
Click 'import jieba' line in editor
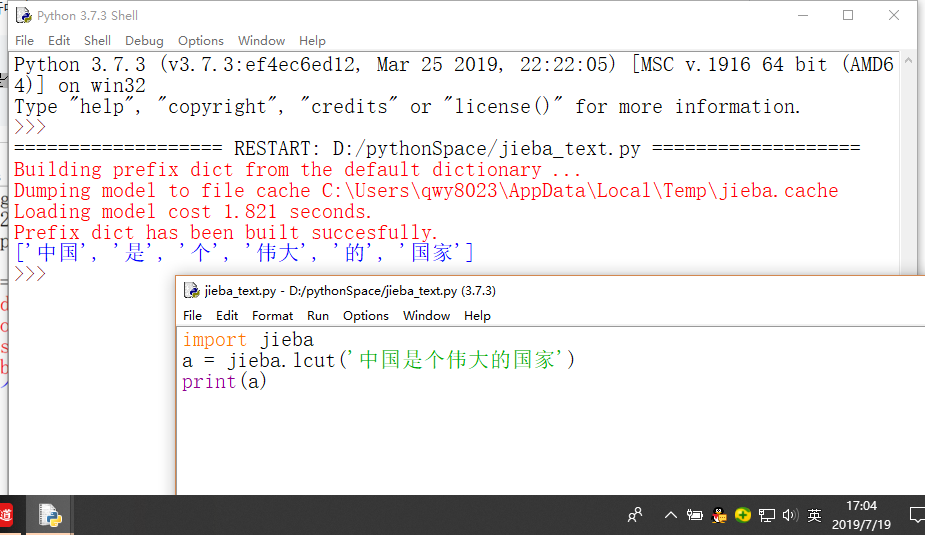pyautogui.click(x=248, y=340)
